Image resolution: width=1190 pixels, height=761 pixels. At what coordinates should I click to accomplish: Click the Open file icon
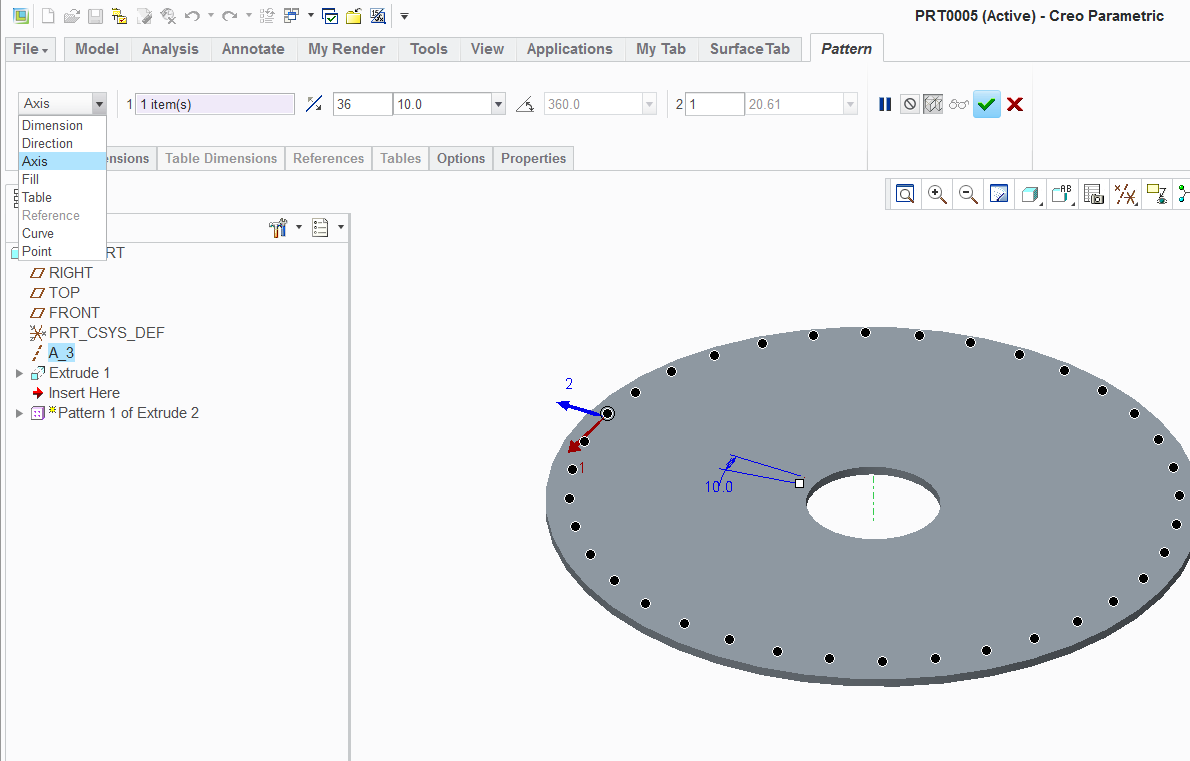coord(71,16)
